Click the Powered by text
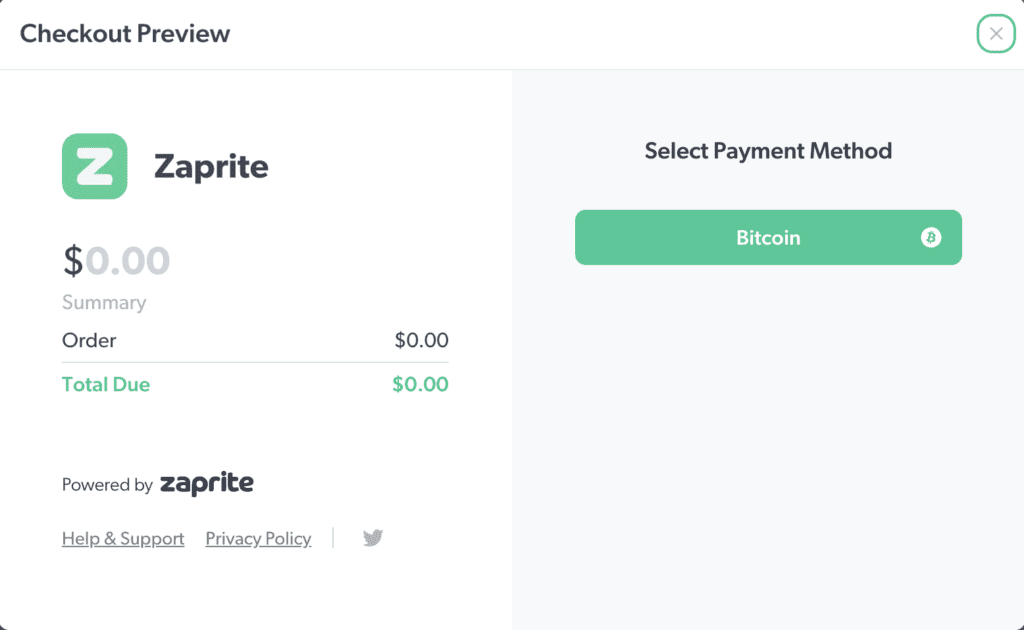The height and width of the screenshot is (630, 1024). tap(107, 485)
